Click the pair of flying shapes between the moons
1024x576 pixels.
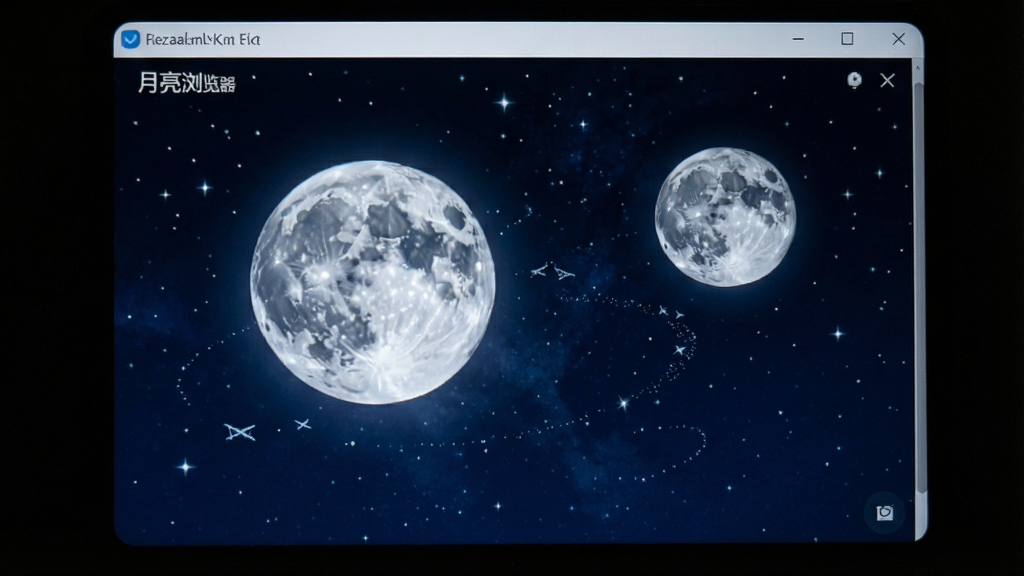click(x=552, y=271)
